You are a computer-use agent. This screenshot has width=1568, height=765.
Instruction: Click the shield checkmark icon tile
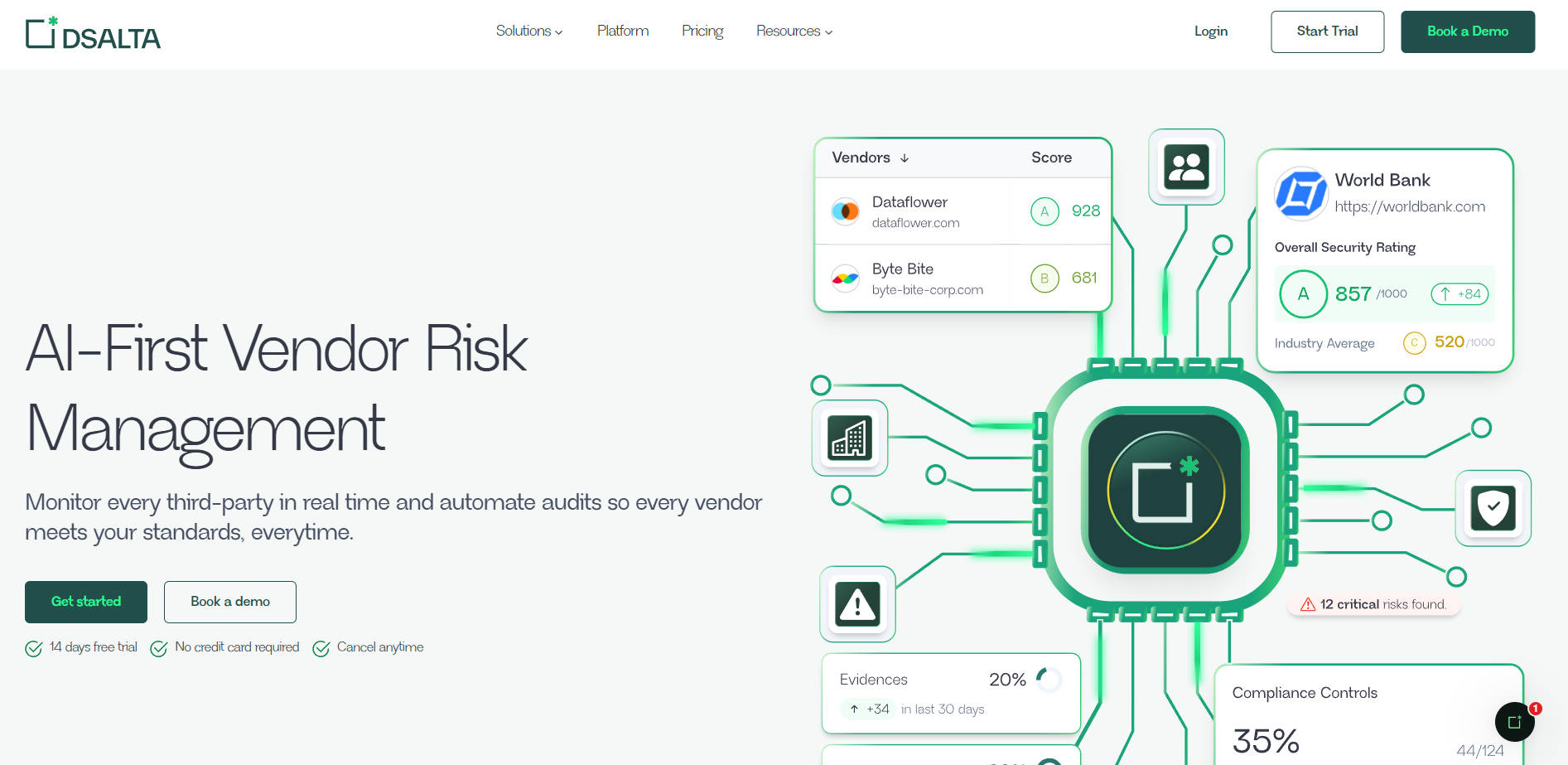[1493, 508]
